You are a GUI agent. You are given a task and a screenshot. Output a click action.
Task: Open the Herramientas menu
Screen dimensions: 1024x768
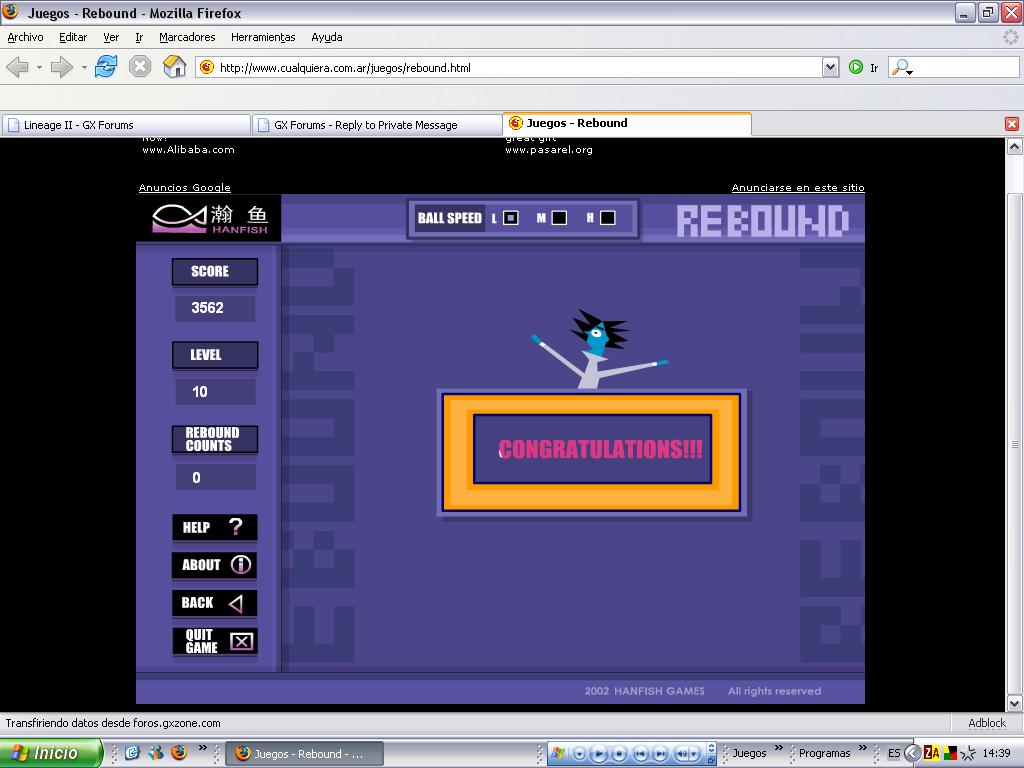(x=263, y=37)
